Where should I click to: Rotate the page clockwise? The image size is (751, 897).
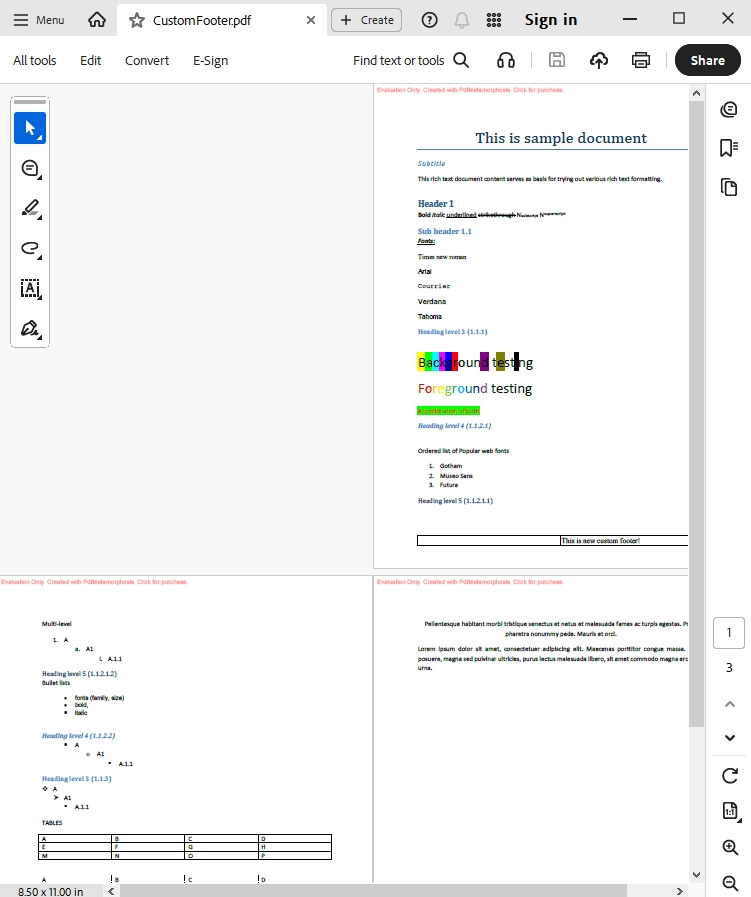click(730, 776)
